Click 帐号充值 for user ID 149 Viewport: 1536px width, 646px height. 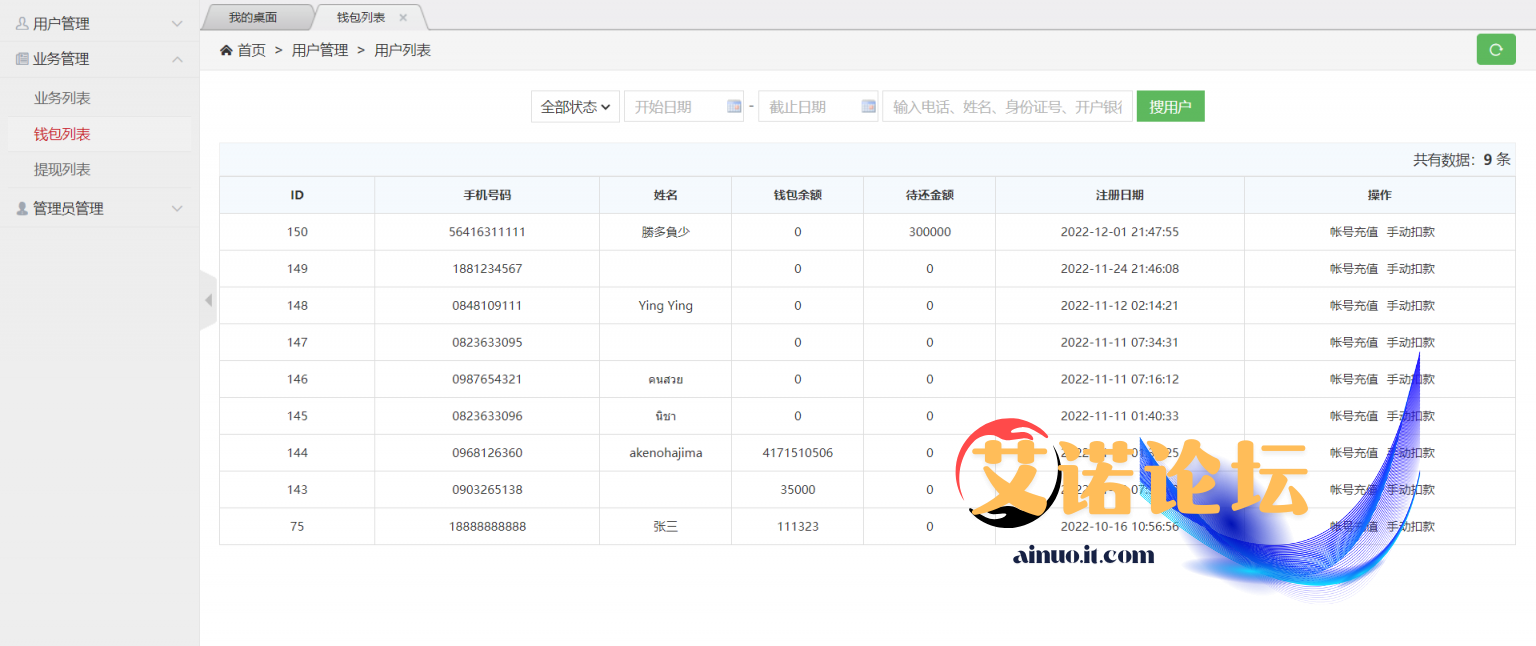[1354, 269]
